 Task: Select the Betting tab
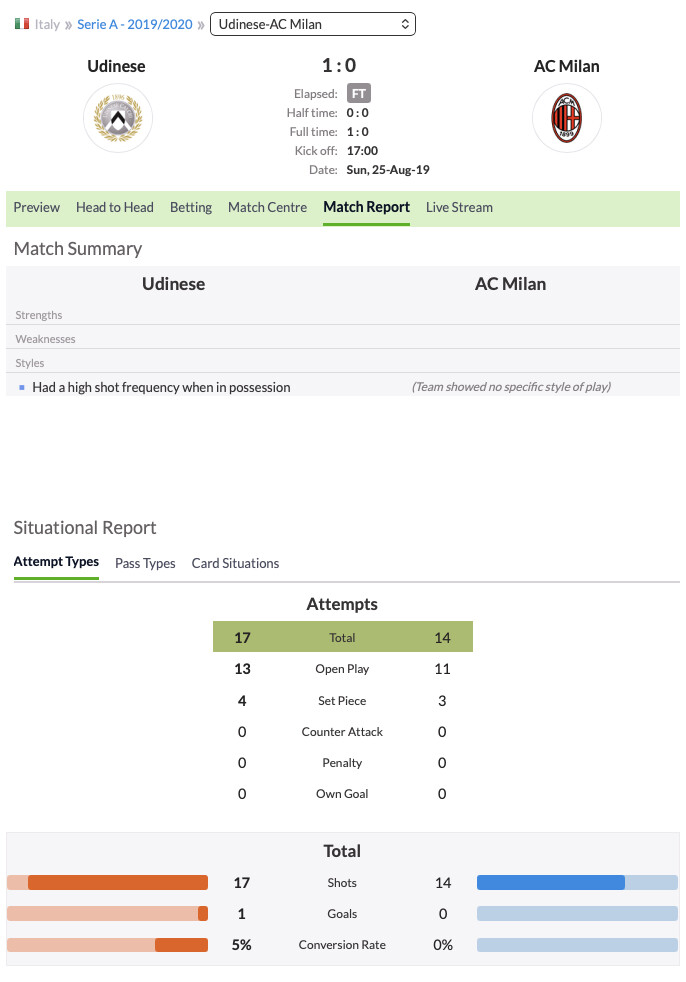click(190, 207)
